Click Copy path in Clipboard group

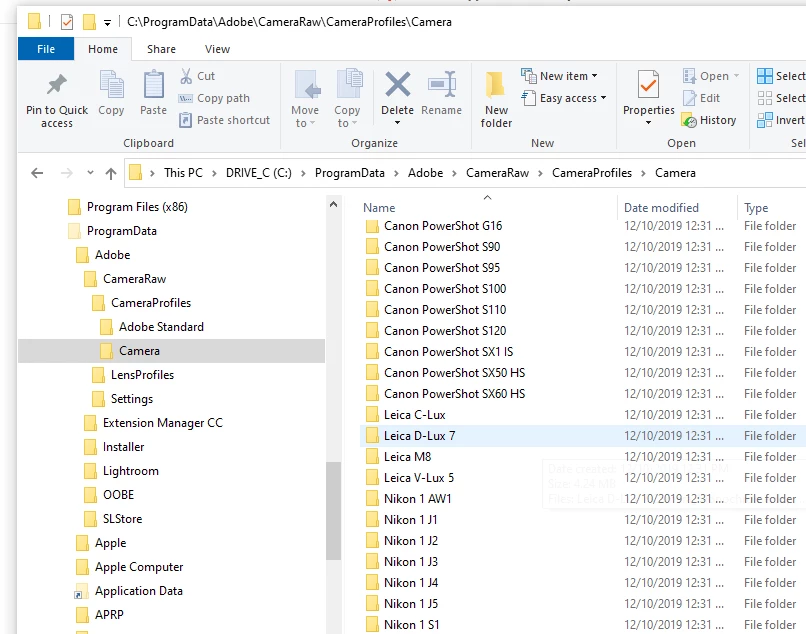[x=214, y=98]
